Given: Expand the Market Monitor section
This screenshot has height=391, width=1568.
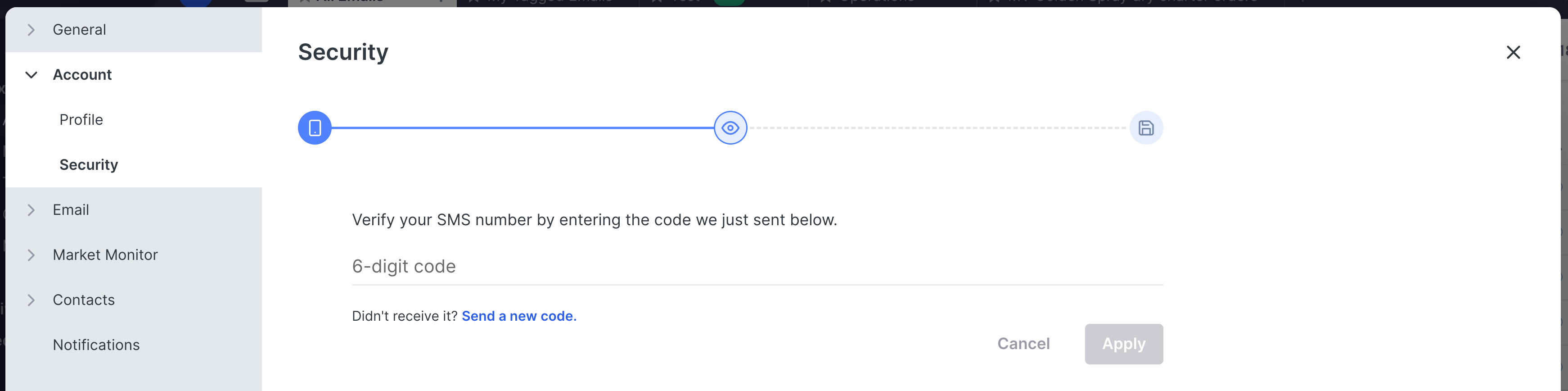Looking at the screenshot, I should 31,255.
